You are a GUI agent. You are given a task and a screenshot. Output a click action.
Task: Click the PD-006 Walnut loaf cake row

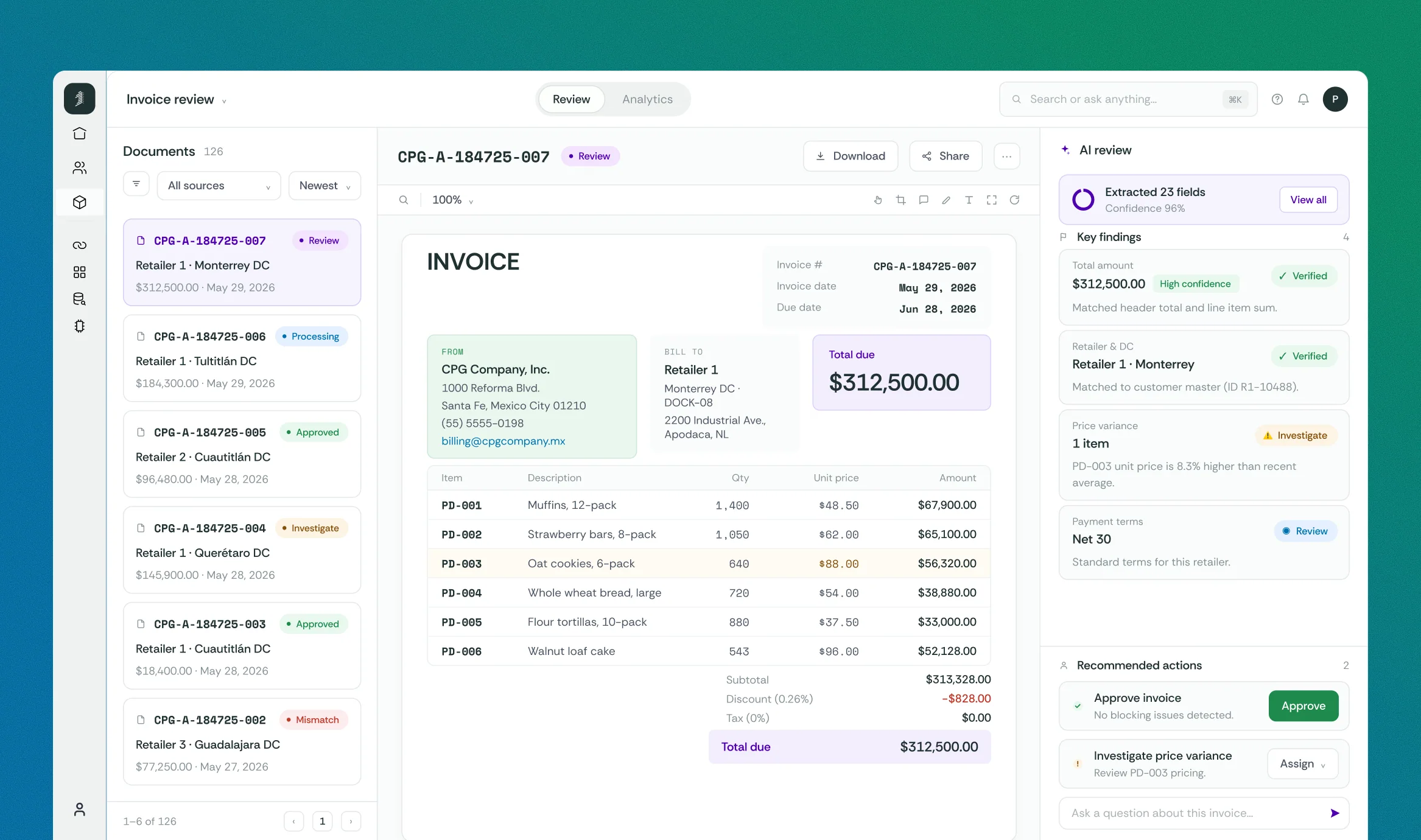pos(709,651)
